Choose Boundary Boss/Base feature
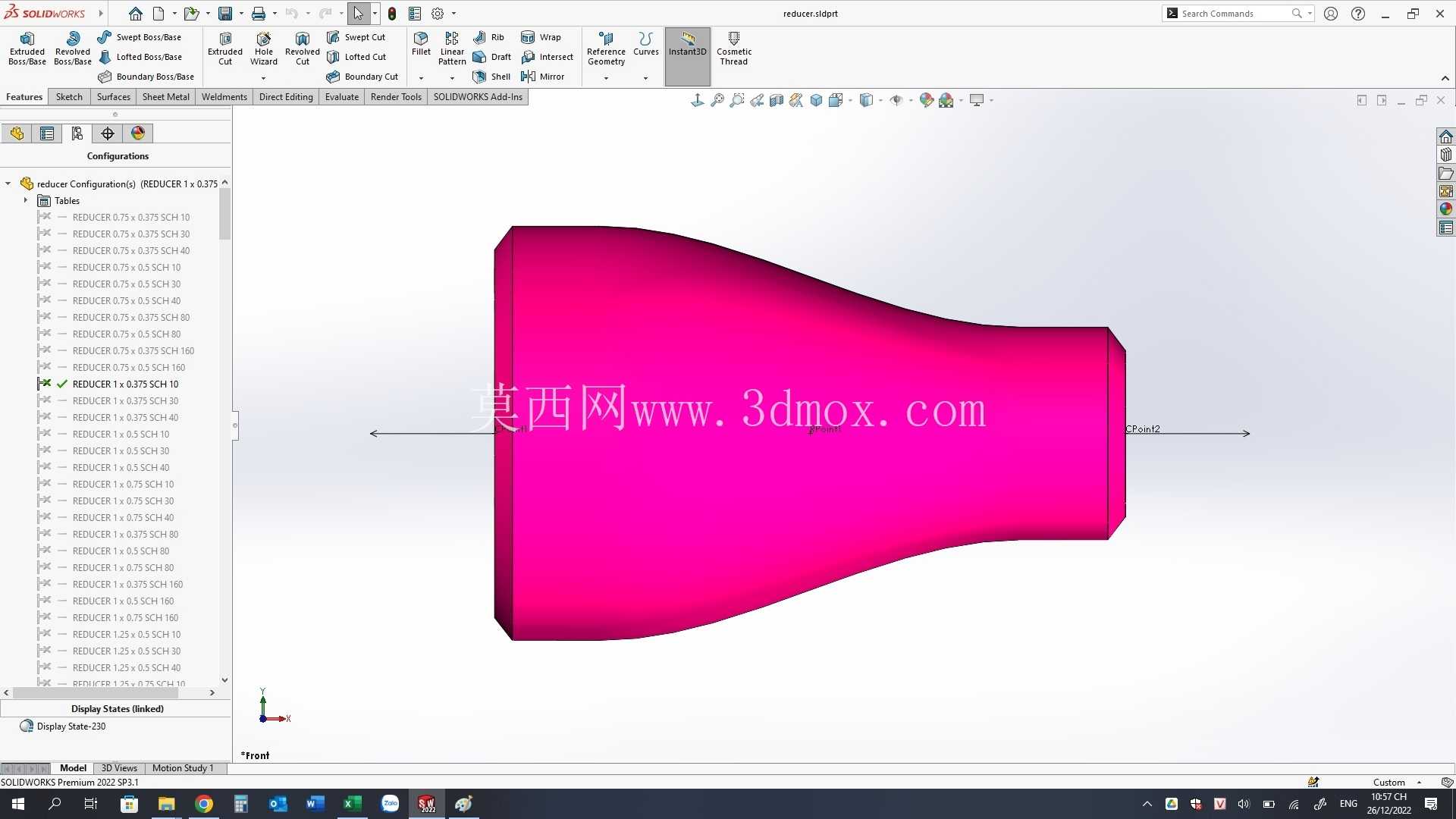The image size is (1456, 819). pyautogui.click(x=146, y=77)
